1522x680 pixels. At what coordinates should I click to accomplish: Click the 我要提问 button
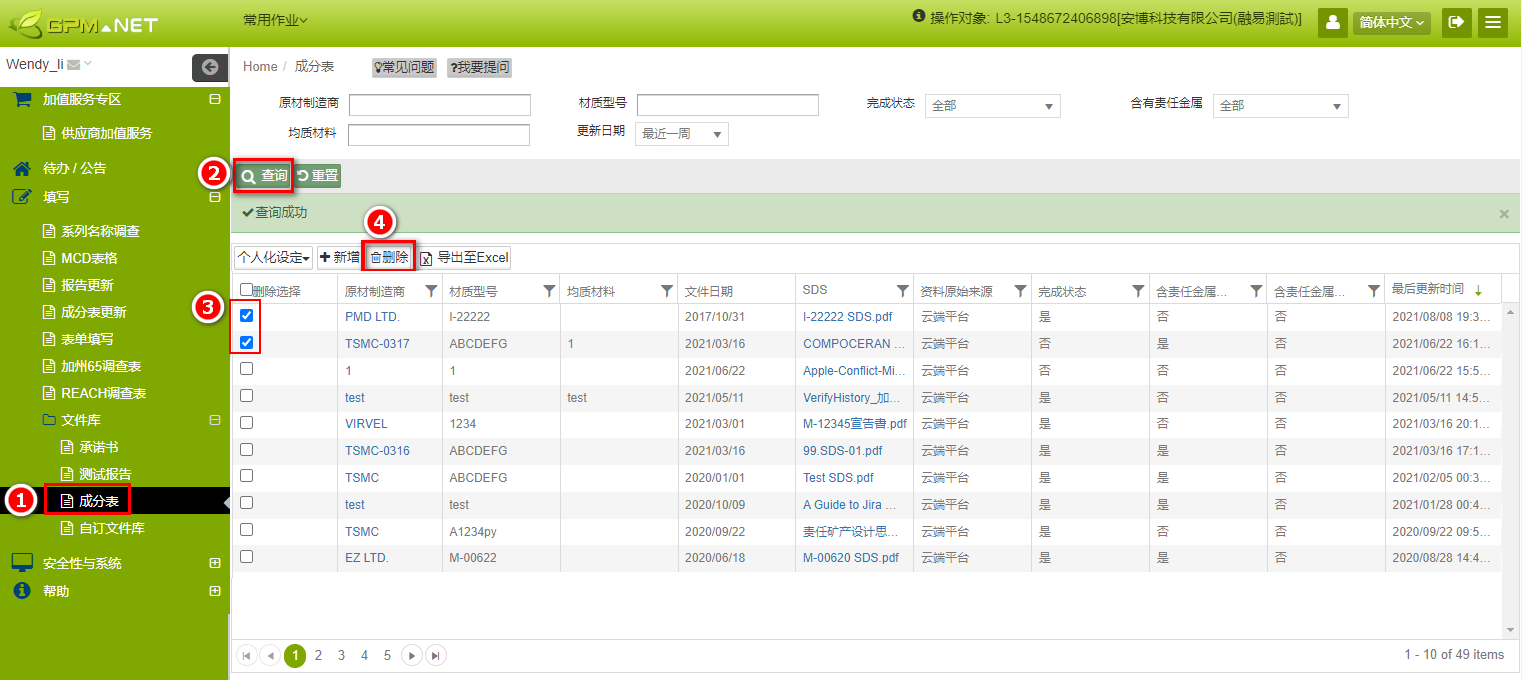click(x=479, y=67)
